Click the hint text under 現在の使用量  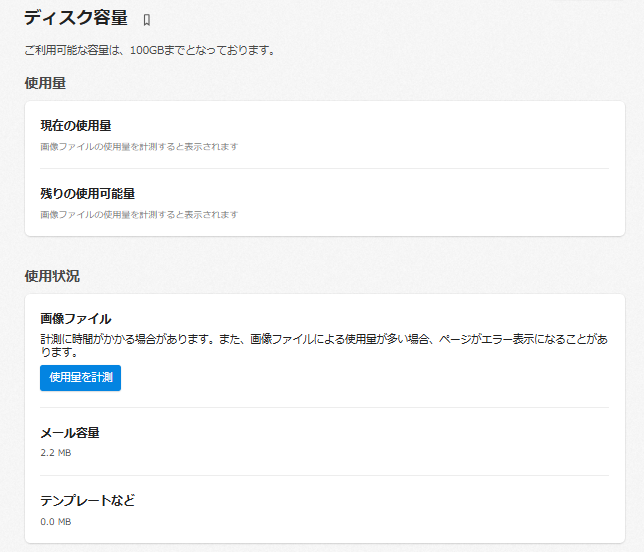click(139, 147)
